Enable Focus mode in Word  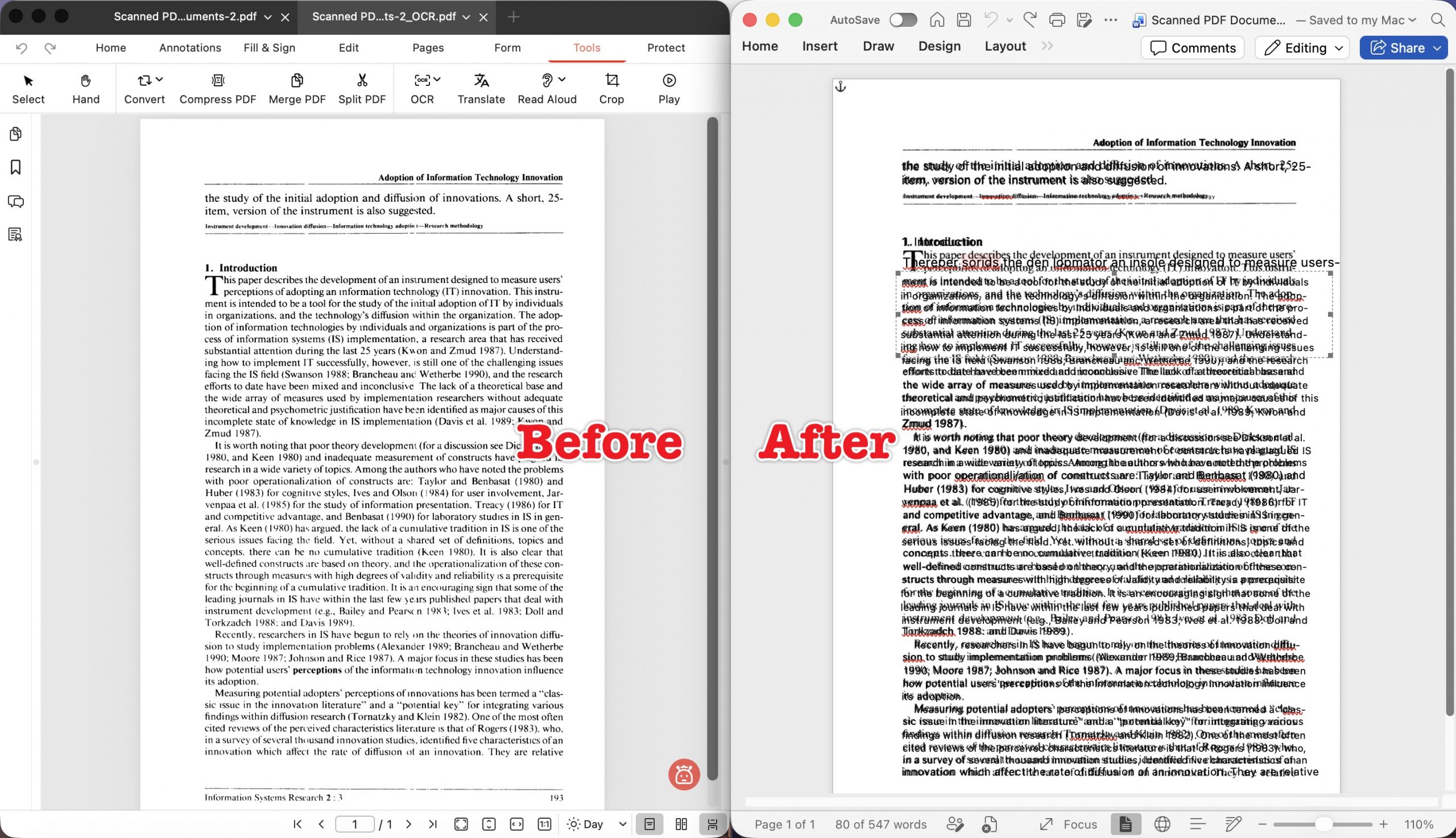click(1069, 824)
